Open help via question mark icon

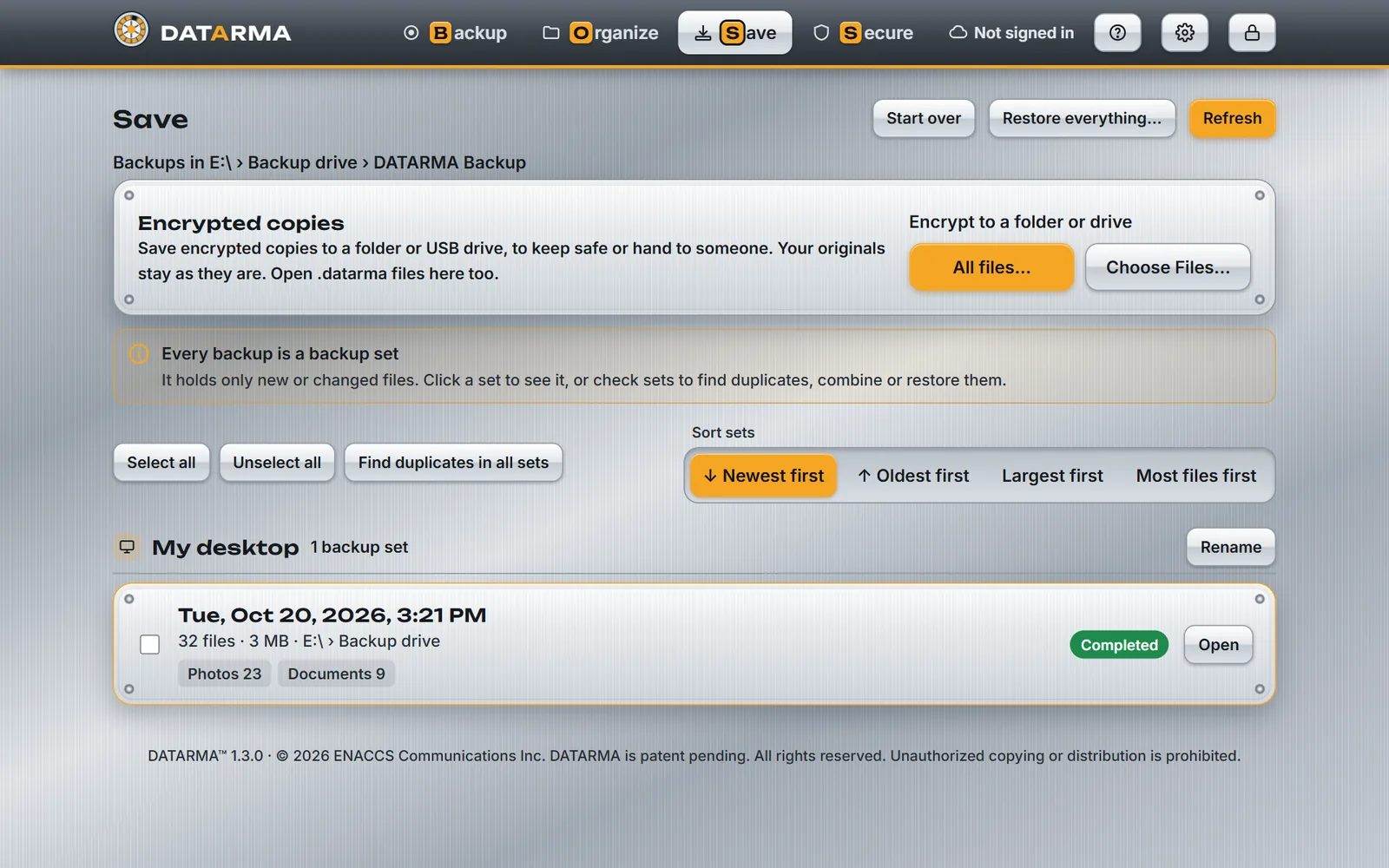[x=1117, y=33]
